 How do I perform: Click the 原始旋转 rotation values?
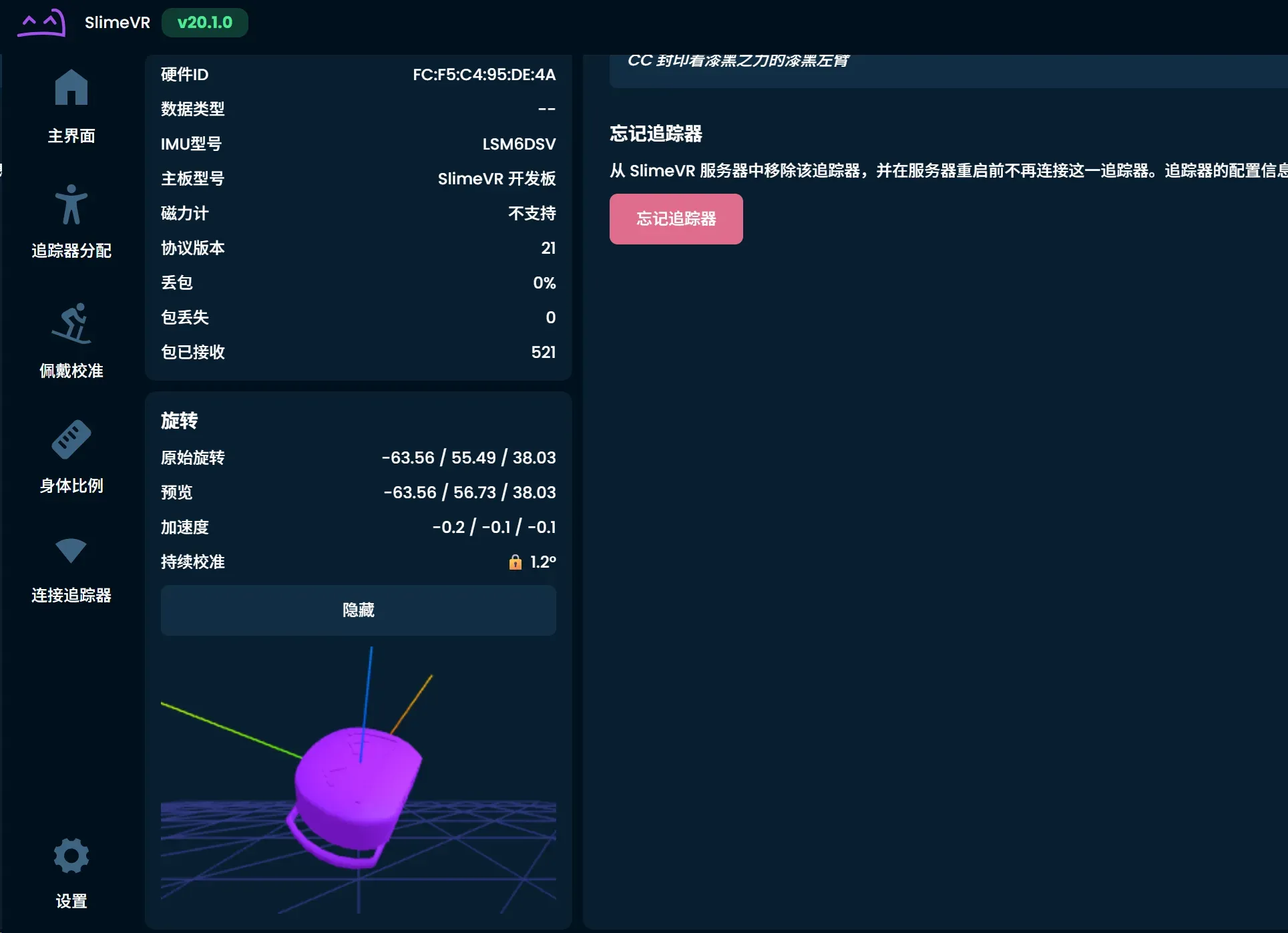(x=469, y=458)
